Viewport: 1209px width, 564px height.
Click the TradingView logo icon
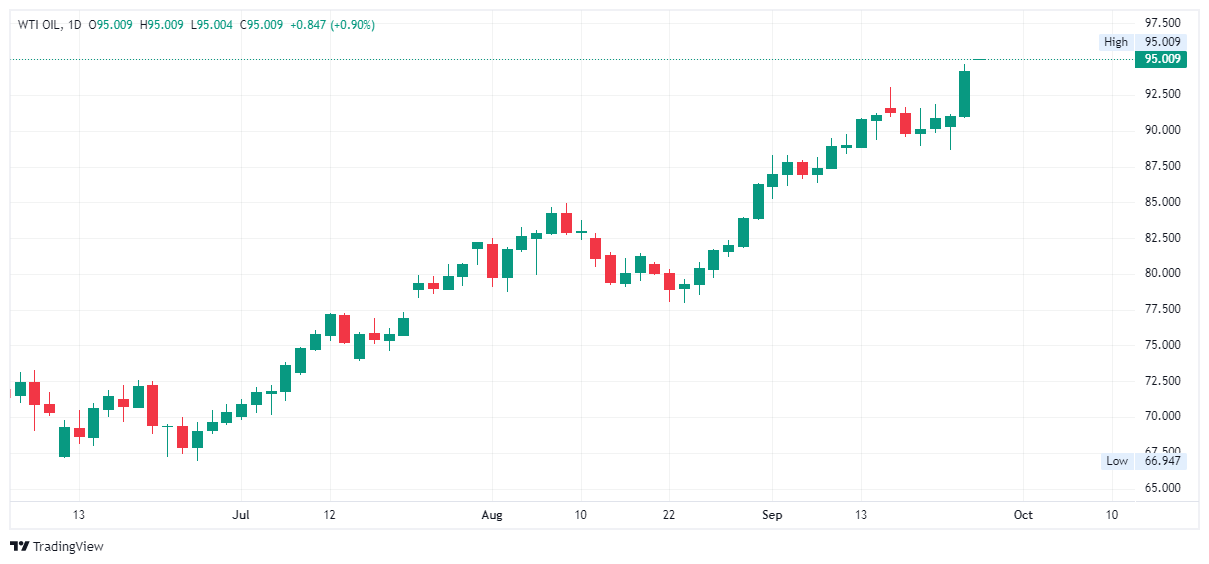pyautogui.click(x=19, y=546)
